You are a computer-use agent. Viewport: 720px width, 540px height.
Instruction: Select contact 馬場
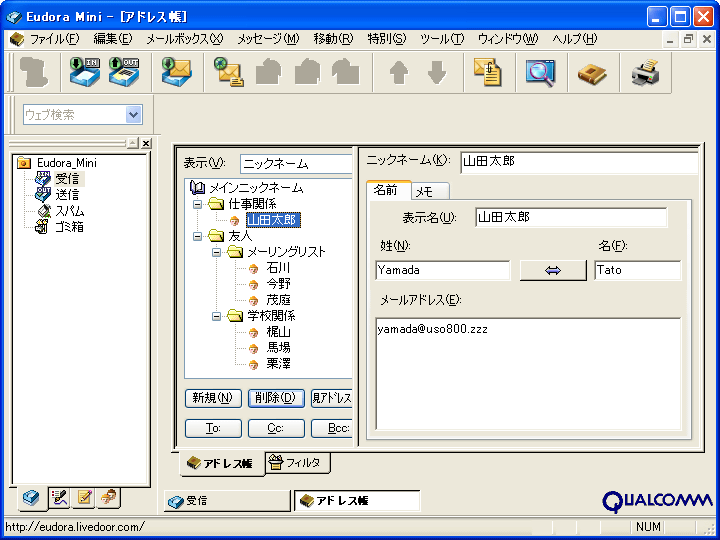278,348
